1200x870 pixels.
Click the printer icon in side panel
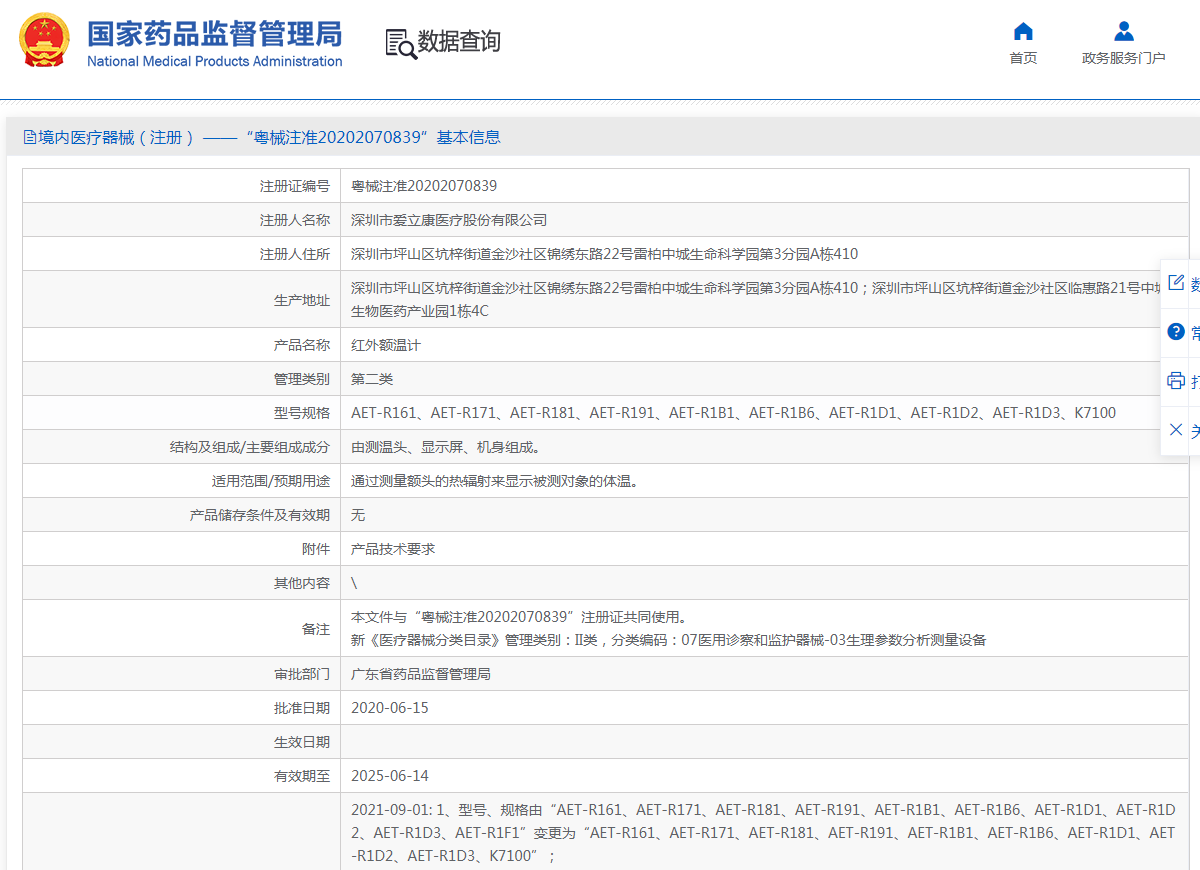click(x=1176, y=380)
